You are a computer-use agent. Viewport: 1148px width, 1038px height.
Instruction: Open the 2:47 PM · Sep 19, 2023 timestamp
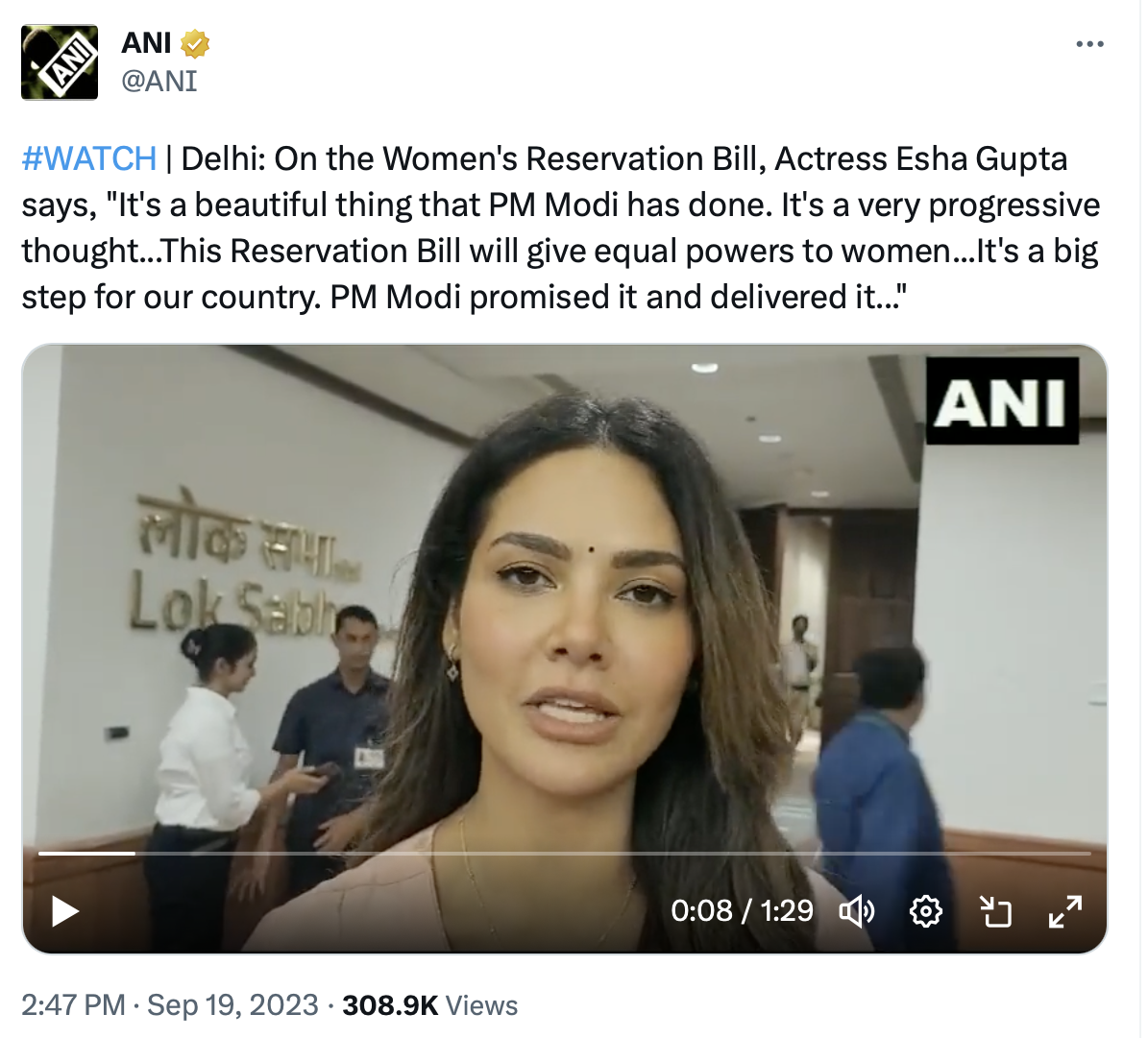(169, 1005)
